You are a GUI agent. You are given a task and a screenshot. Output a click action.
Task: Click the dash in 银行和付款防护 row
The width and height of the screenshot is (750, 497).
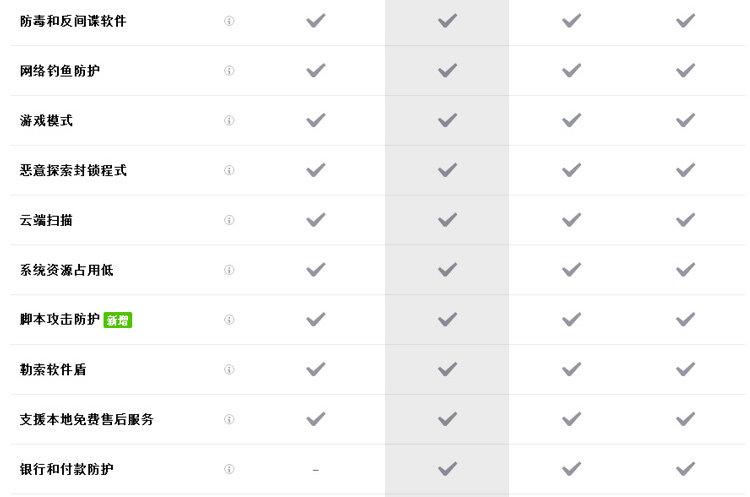pos(315,469)
